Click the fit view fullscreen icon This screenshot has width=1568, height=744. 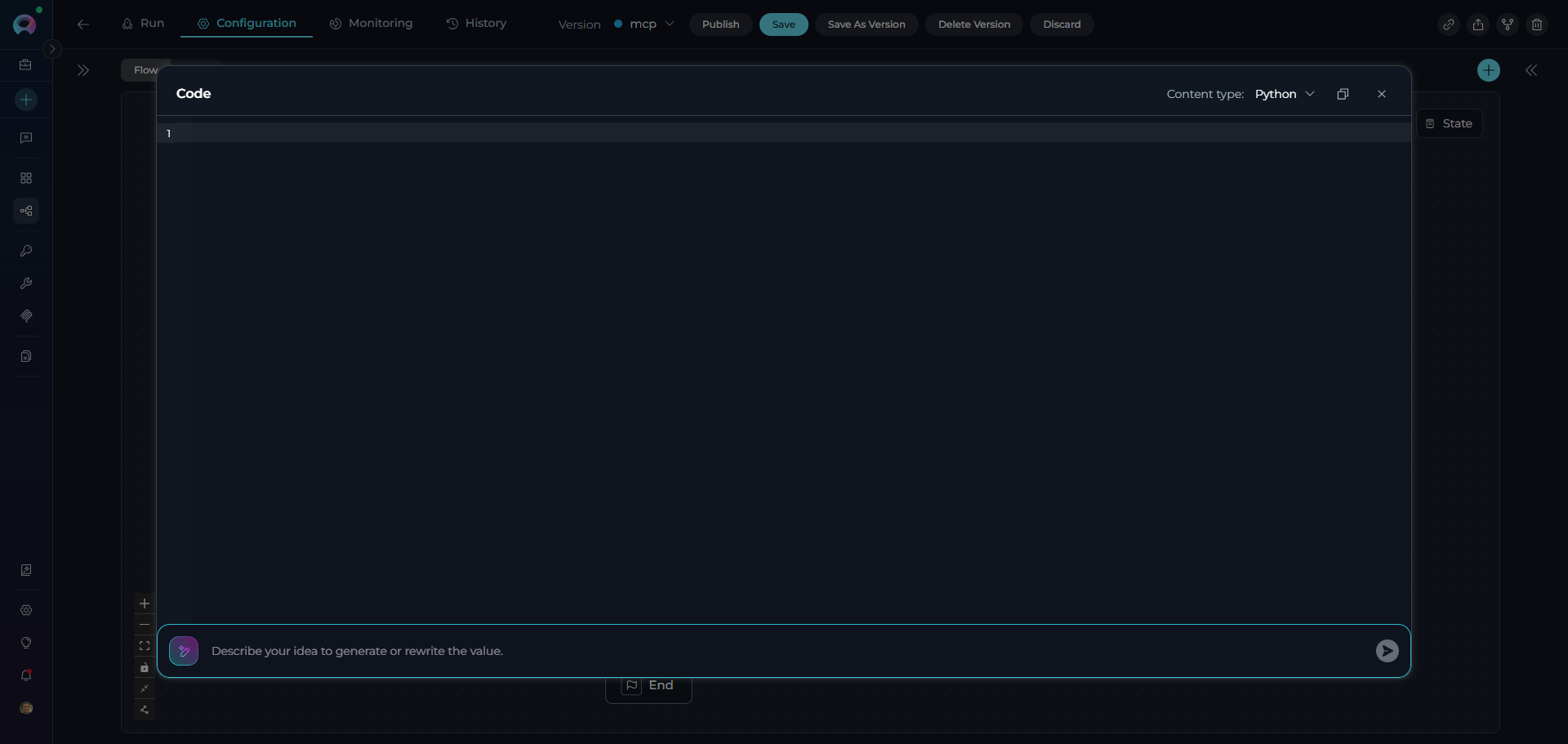145,646
